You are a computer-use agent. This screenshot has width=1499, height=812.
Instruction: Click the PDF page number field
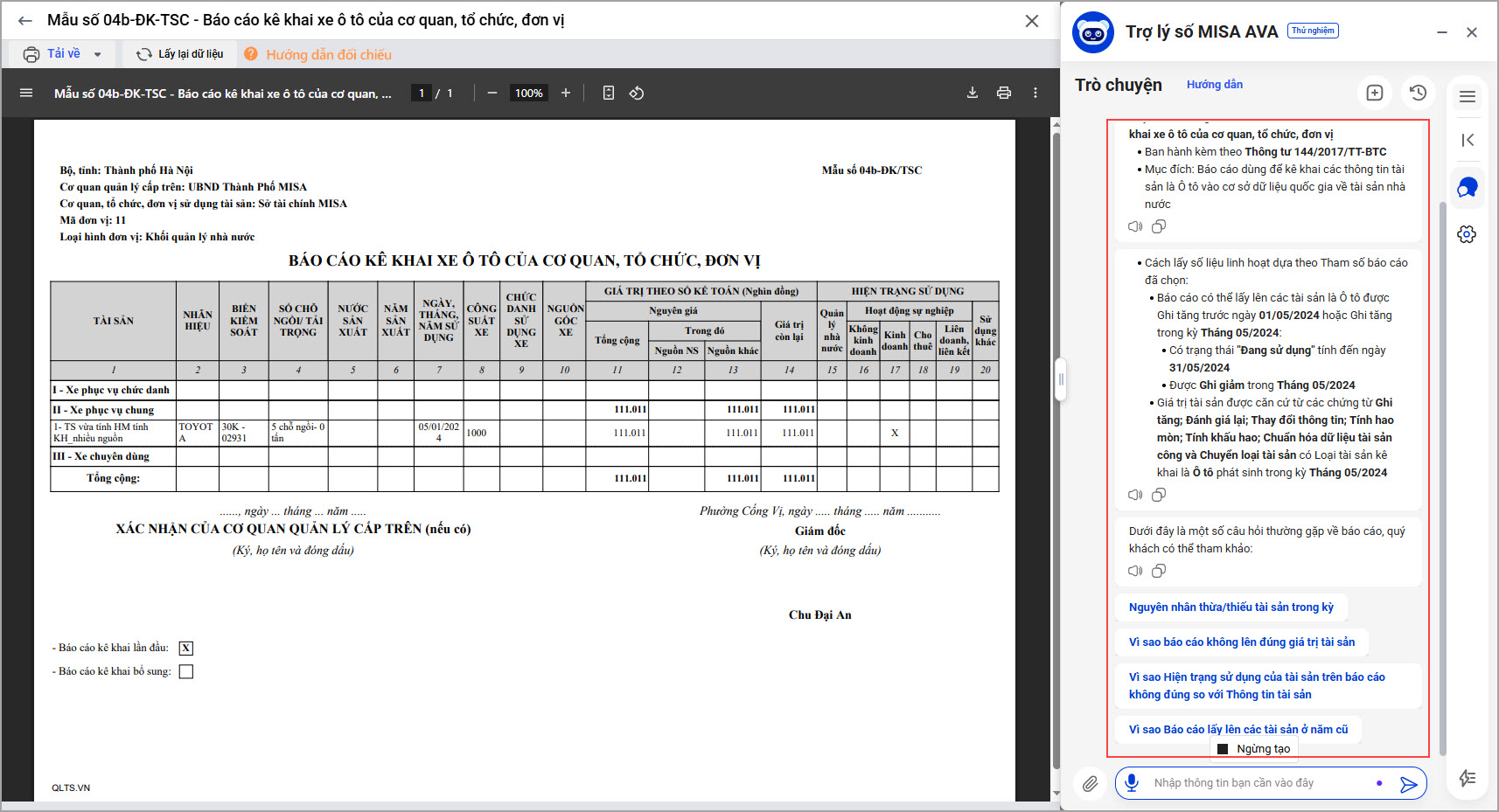422,93
